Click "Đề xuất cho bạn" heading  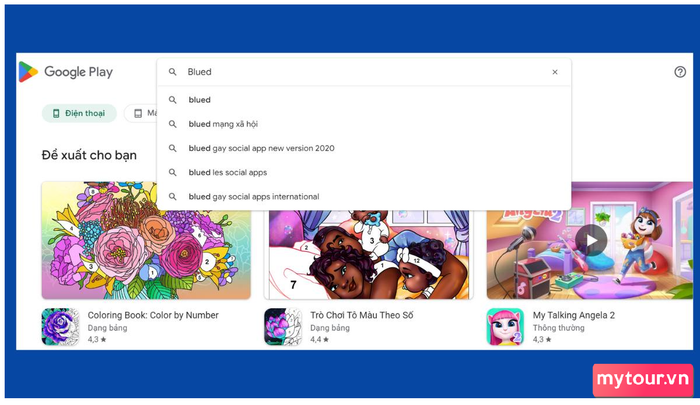coord(89,155)
